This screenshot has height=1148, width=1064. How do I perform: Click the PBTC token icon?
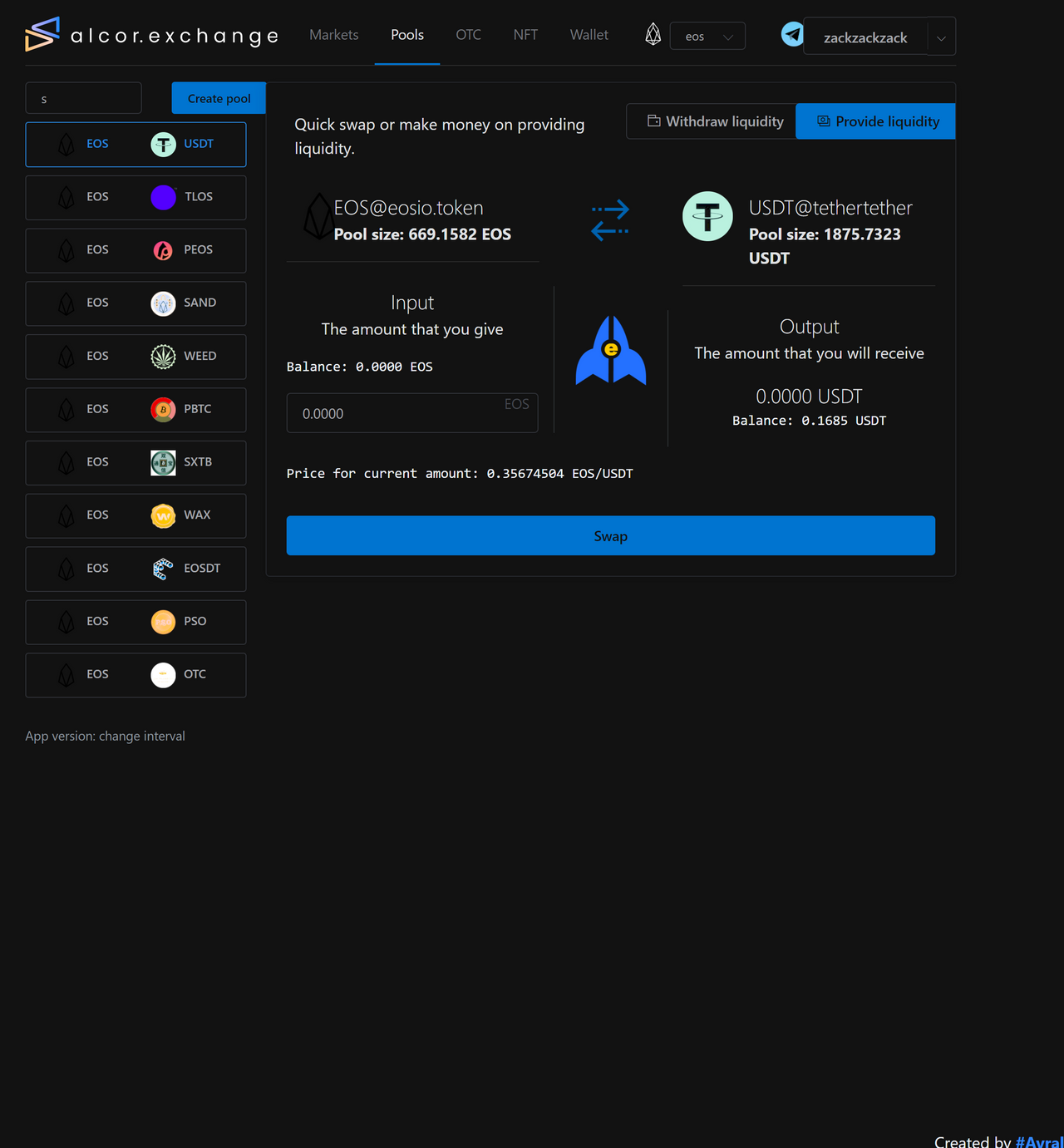point(163,410)
